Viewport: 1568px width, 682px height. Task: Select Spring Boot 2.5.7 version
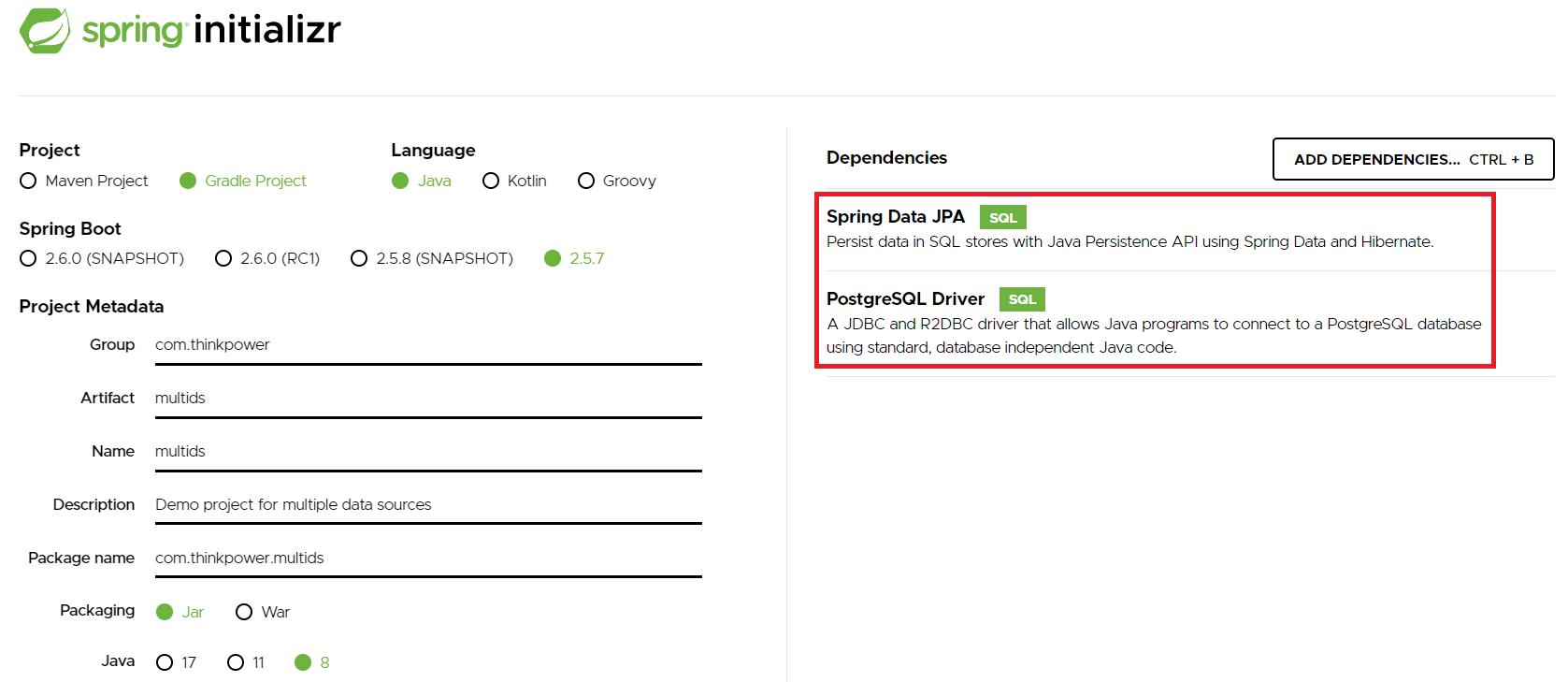pyautogui.click(x=553, y=258)
